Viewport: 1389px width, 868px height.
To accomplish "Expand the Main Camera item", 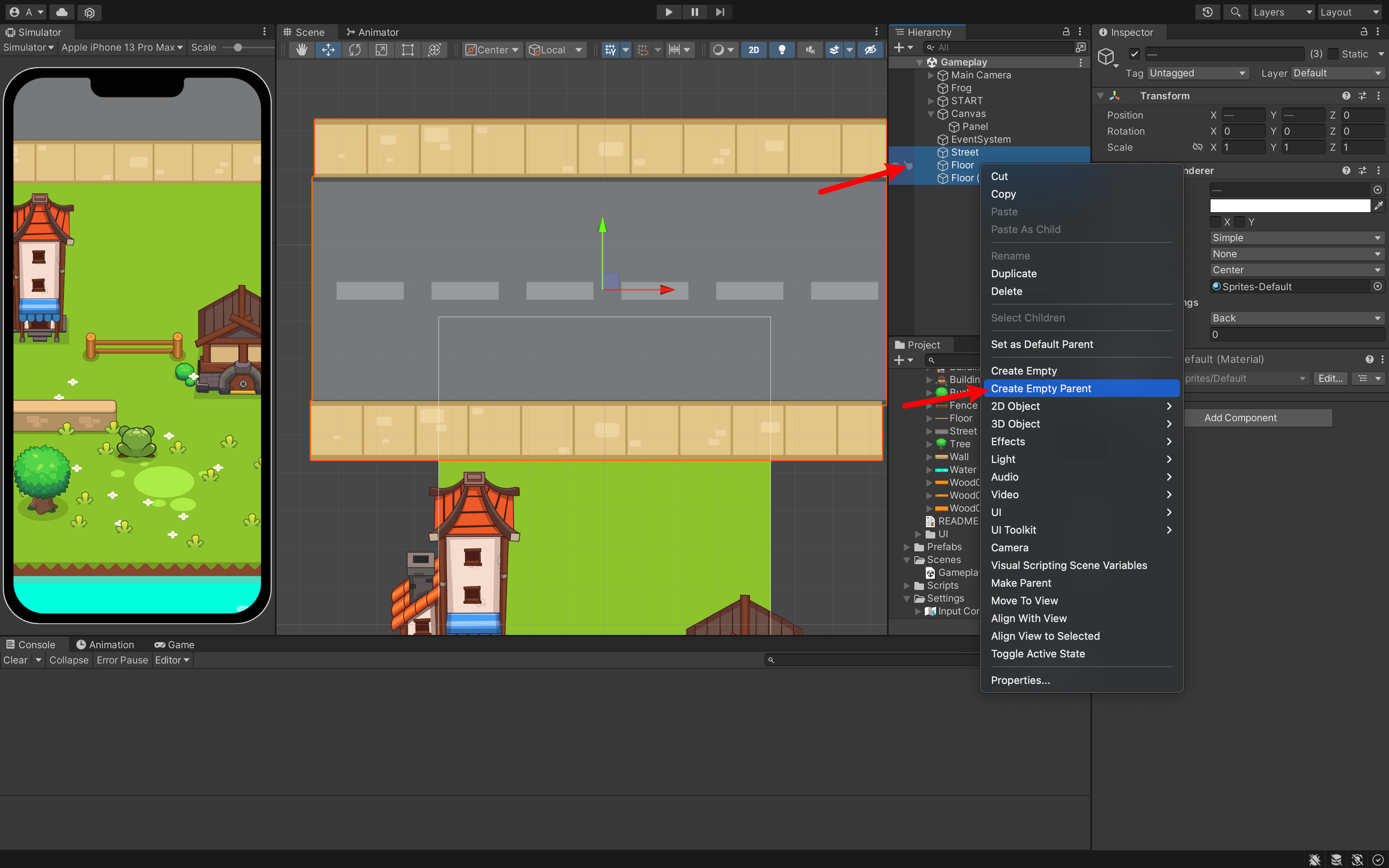I will pos(931,75).
